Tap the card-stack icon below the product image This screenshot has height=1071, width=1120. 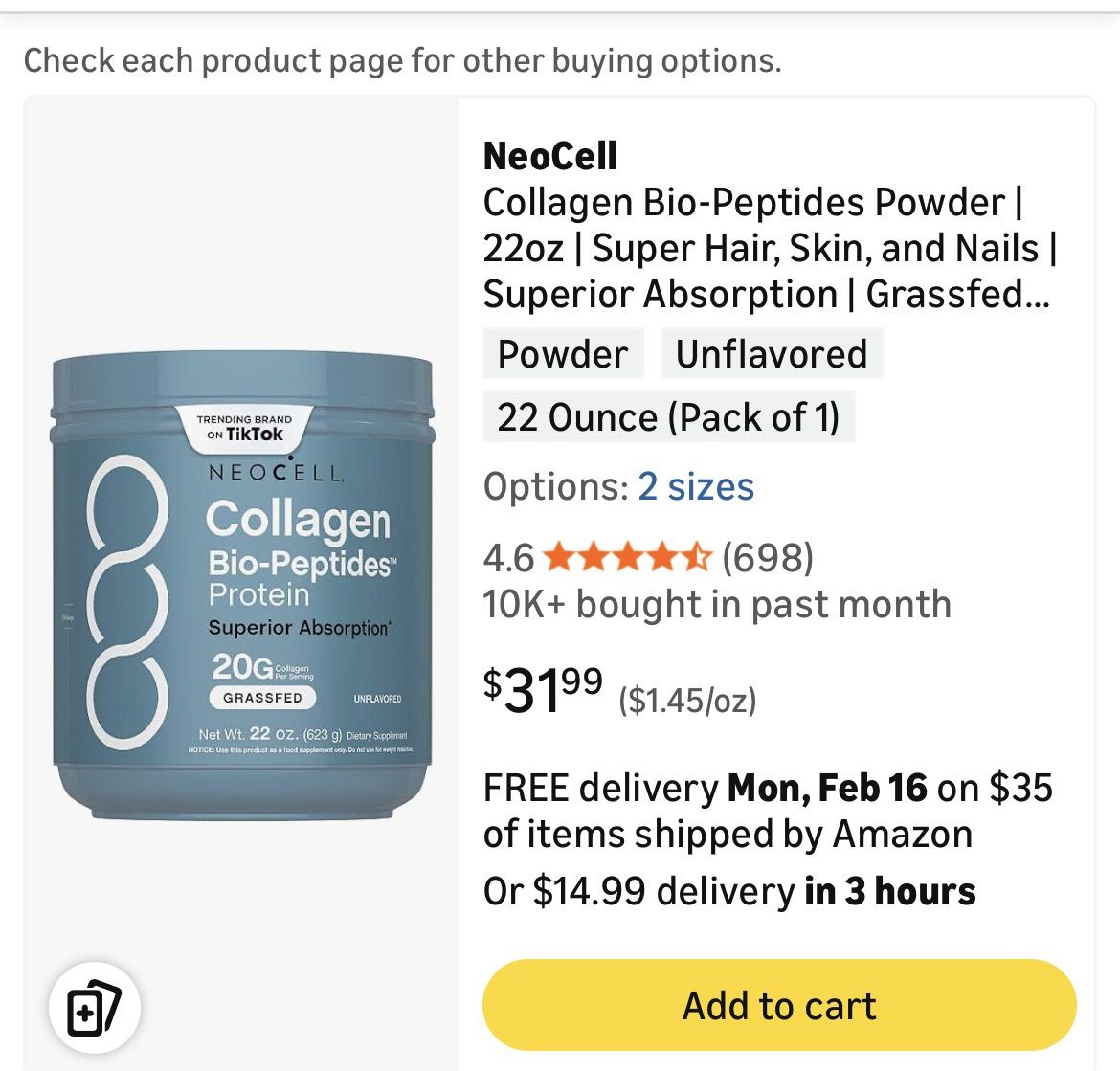point(94,1008)
